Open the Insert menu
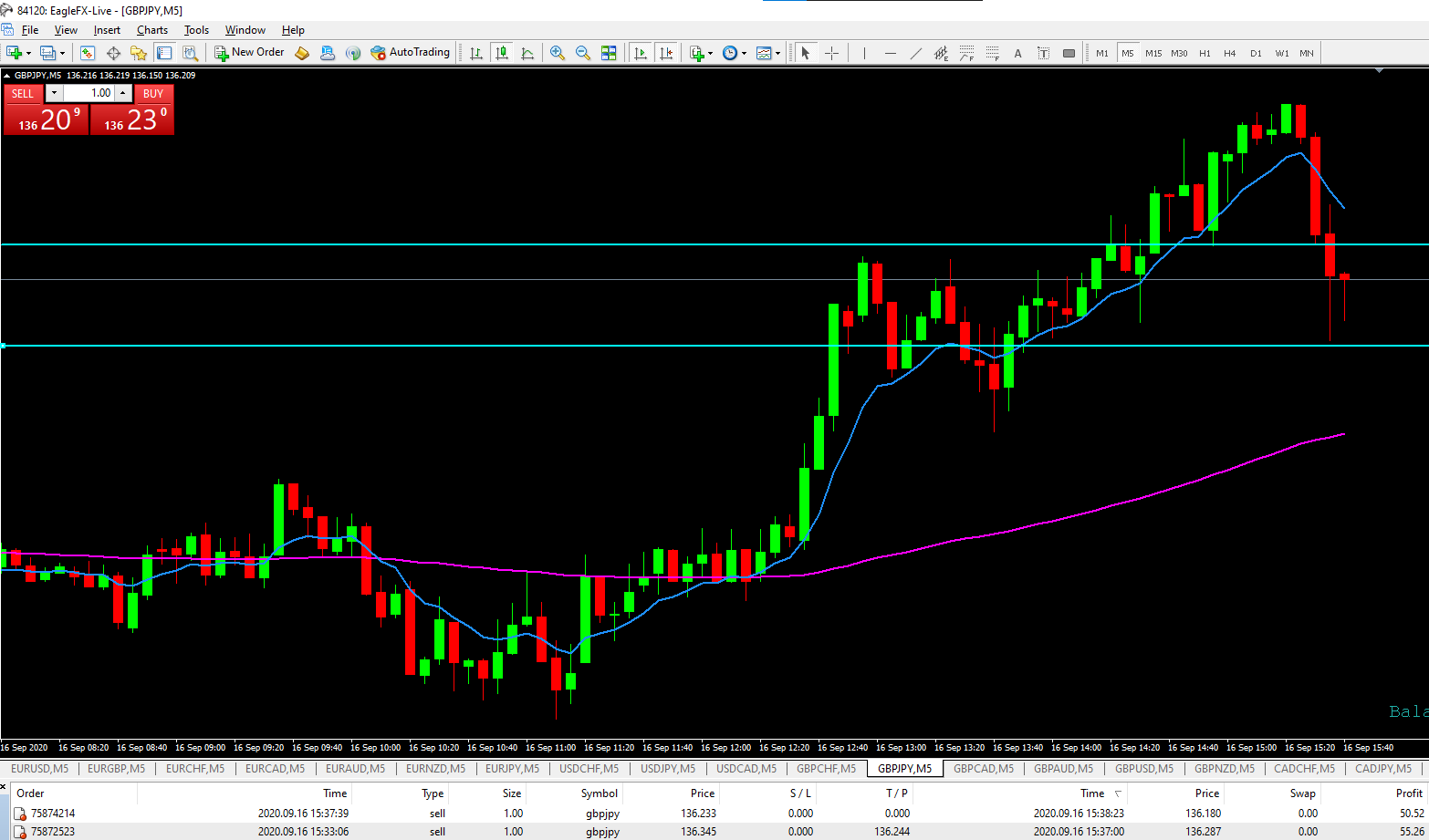 (x=107, y=30)
